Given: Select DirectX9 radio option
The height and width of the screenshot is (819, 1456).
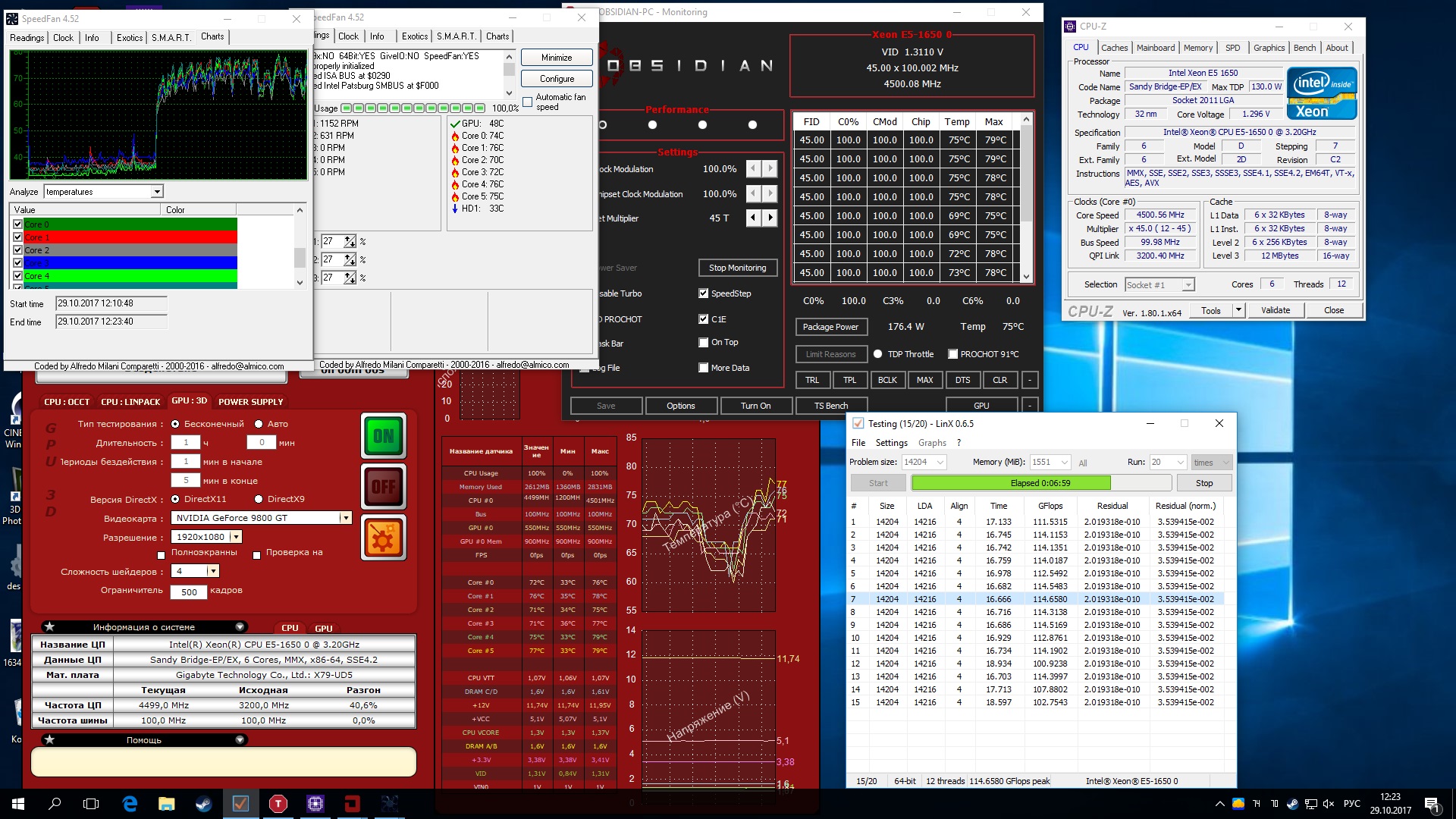Looking at the screenshot, I should tap(259, 499).
